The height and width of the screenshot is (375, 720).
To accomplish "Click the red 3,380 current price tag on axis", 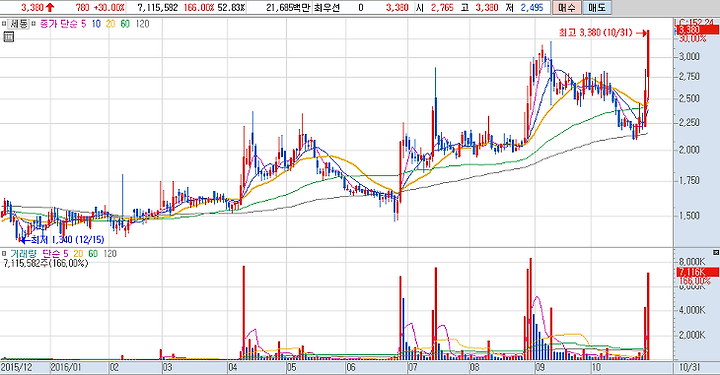I will point(697,30).
